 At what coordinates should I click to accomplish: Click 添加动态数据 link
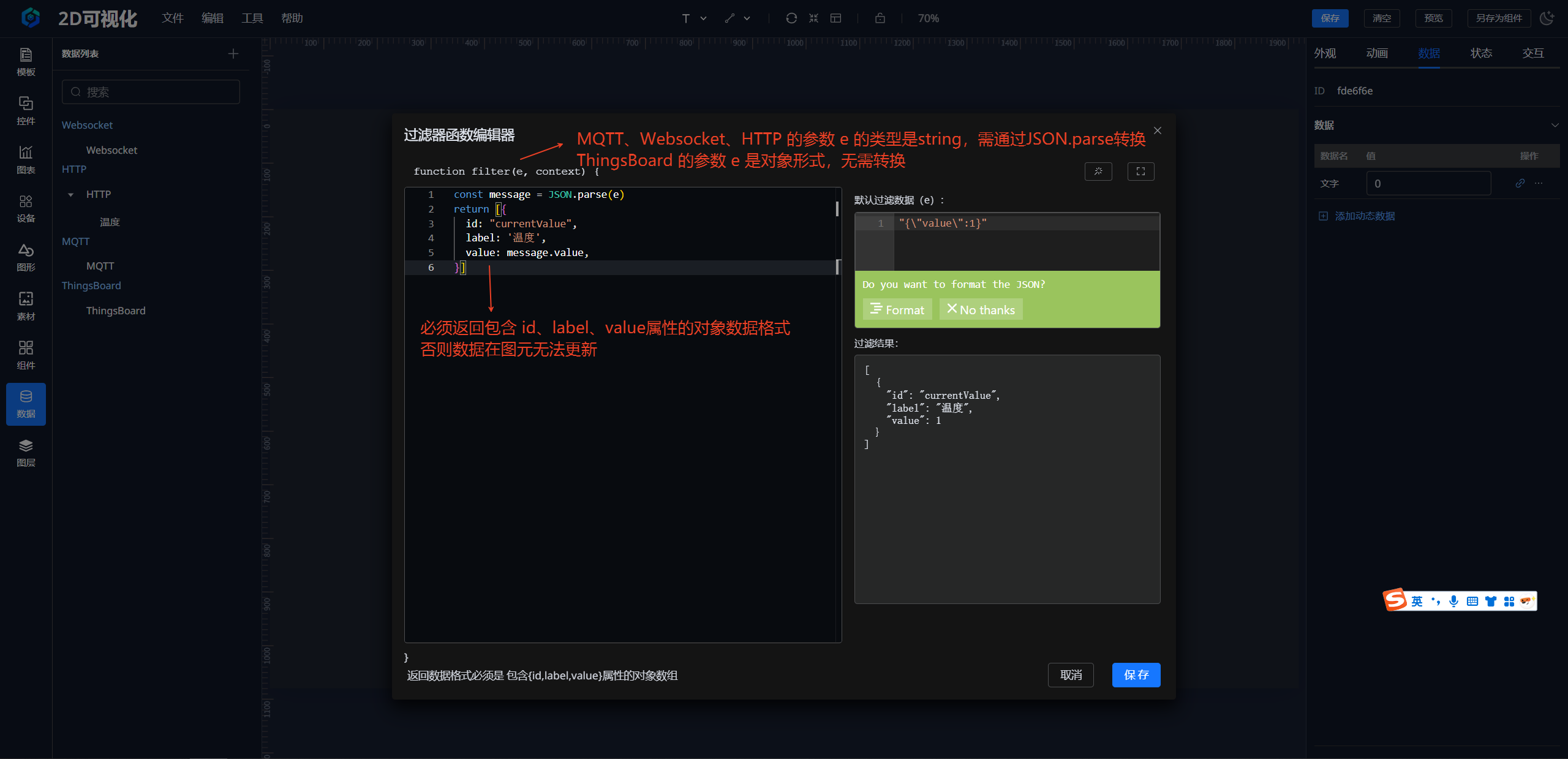click(1364, 216)
